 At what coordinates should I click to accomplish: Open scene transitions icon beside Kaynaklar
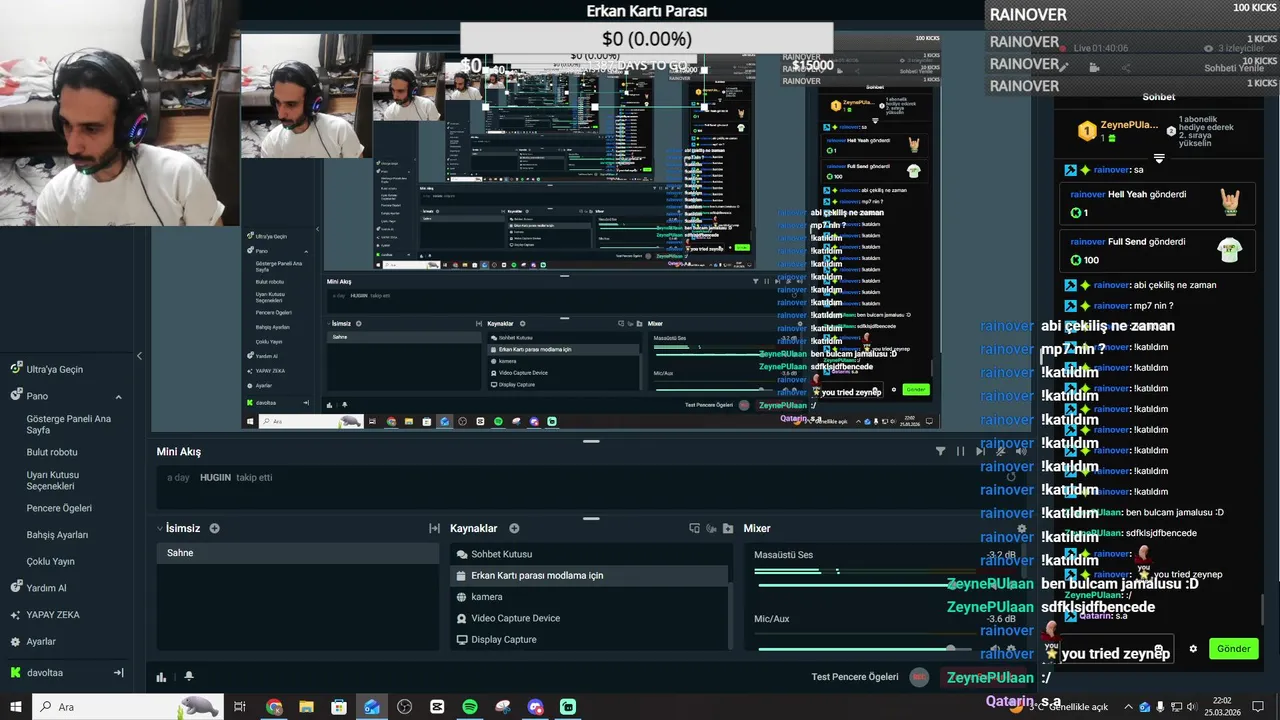click(x=434, y=528)
